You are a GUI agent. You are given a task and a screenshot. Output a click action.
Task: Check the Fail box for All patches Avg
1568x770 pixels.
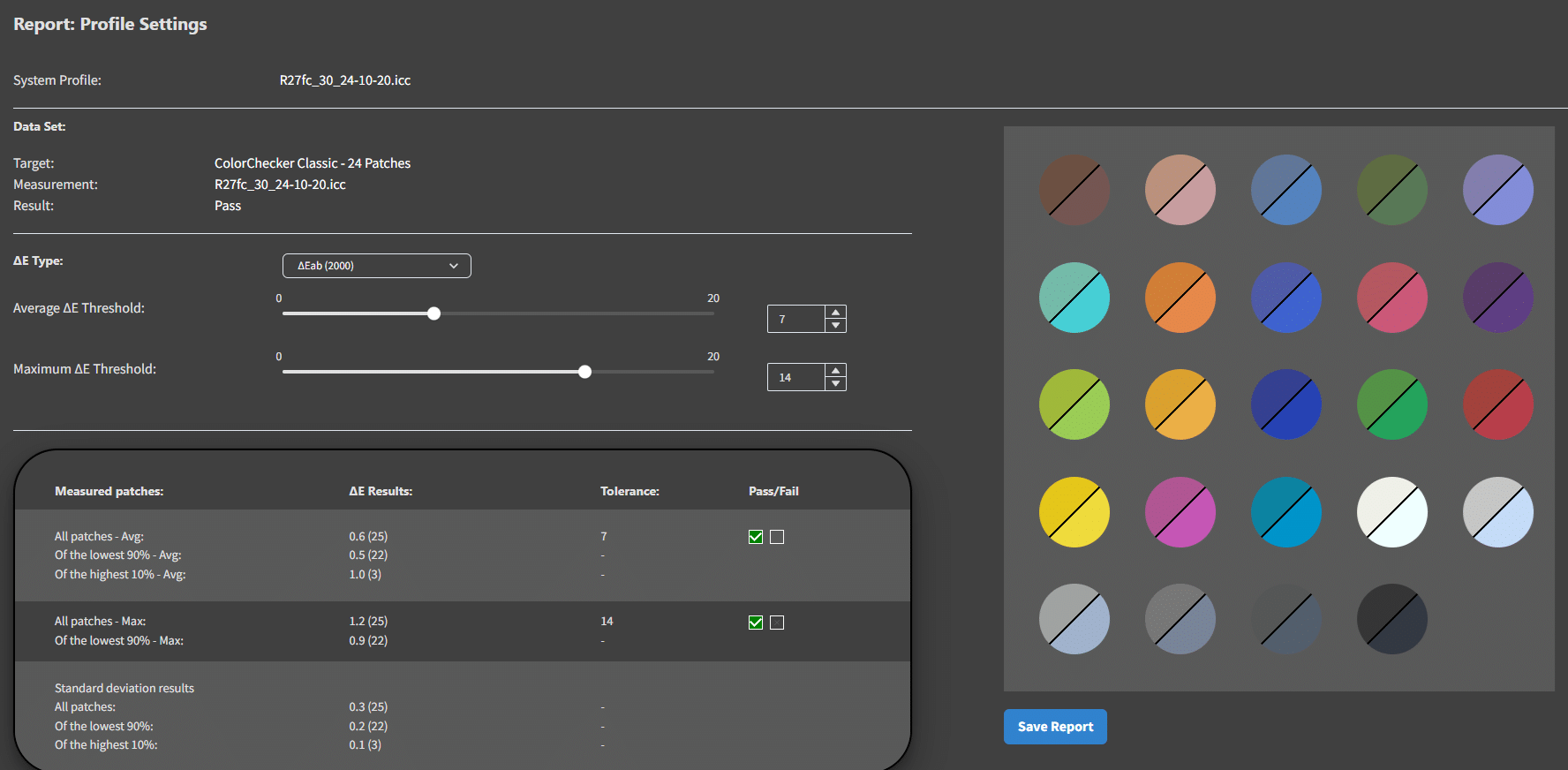click(x=777, y=537)
